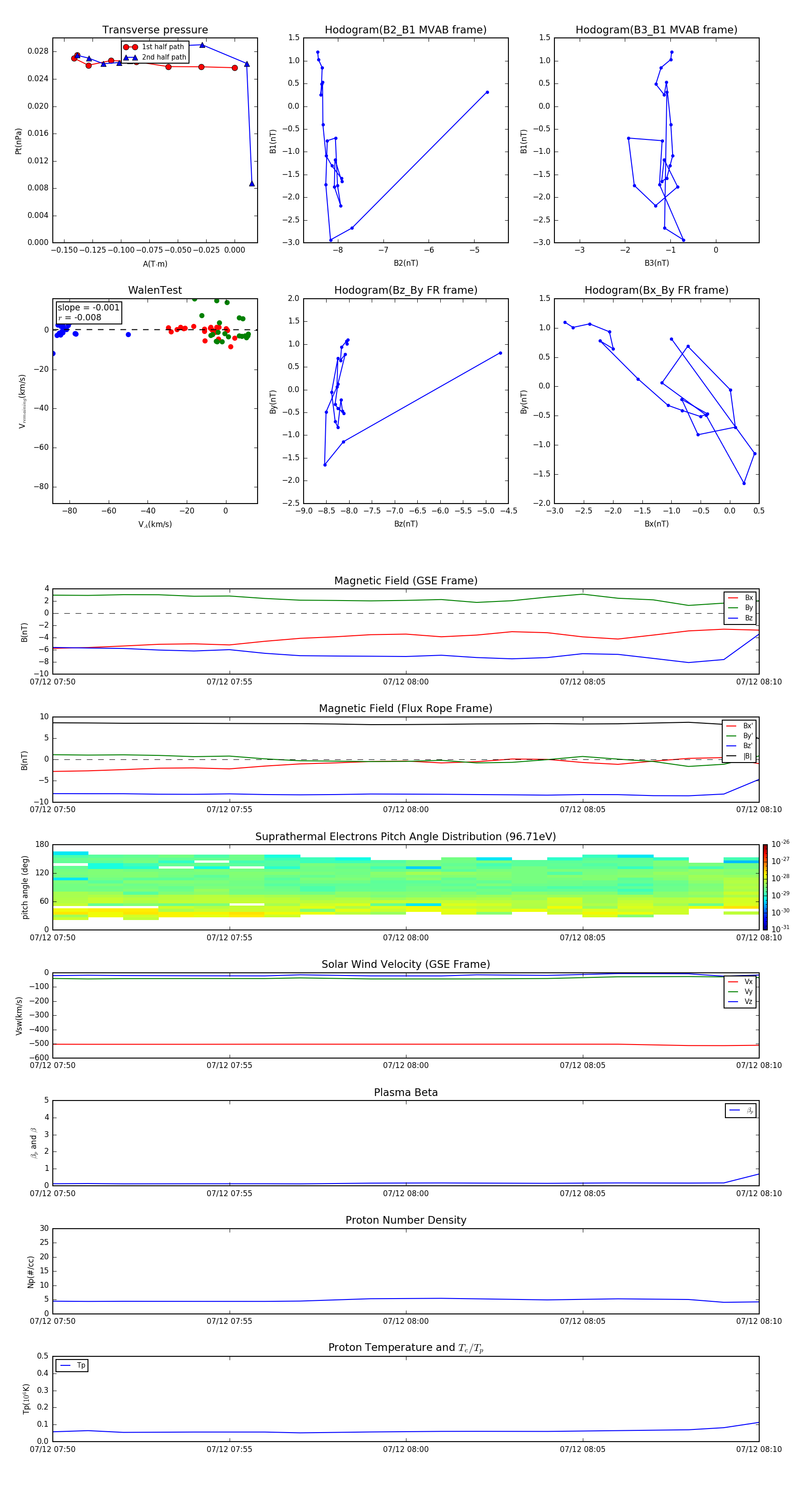Select the red Bx entry in GSE legend
The width and height of the screenshot is (812, 1489).
(740, 598)
